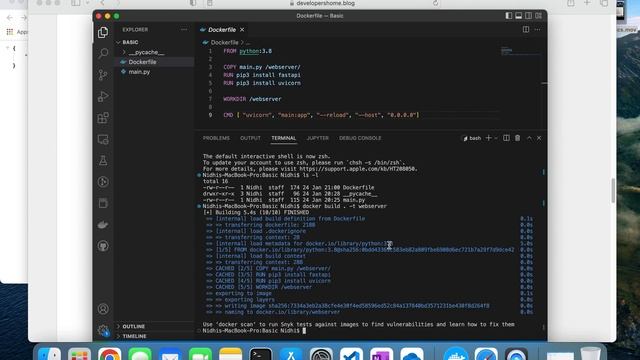The image size is (640, 360).
Task: Open the GitHub view in activity bar
Action: [x=103, y=246]
